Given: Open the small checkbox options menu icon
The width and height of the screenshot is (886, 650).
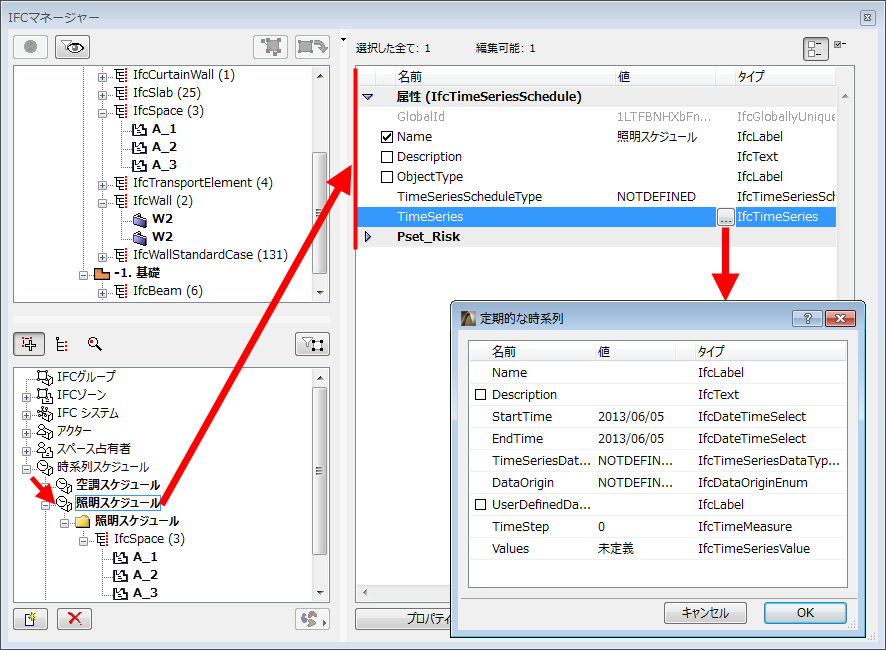Looking at the screenshot, I should point(840,44).
